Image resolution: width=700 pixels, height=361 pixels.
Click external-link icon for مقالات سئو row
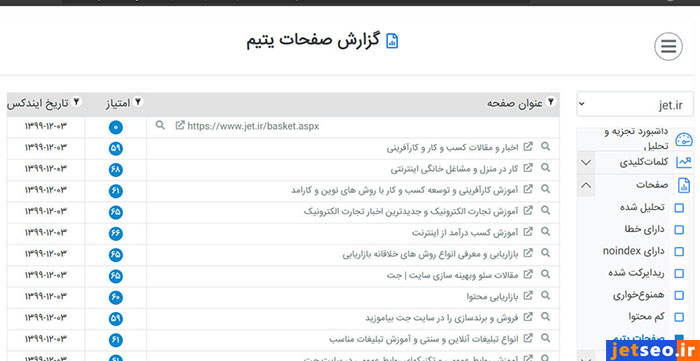point(528,274)
